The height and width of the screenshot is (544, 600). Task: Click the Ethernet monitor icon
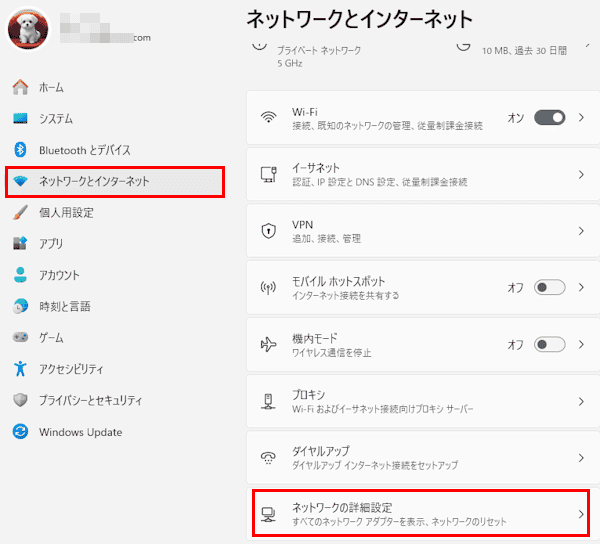tap(269, 174)
